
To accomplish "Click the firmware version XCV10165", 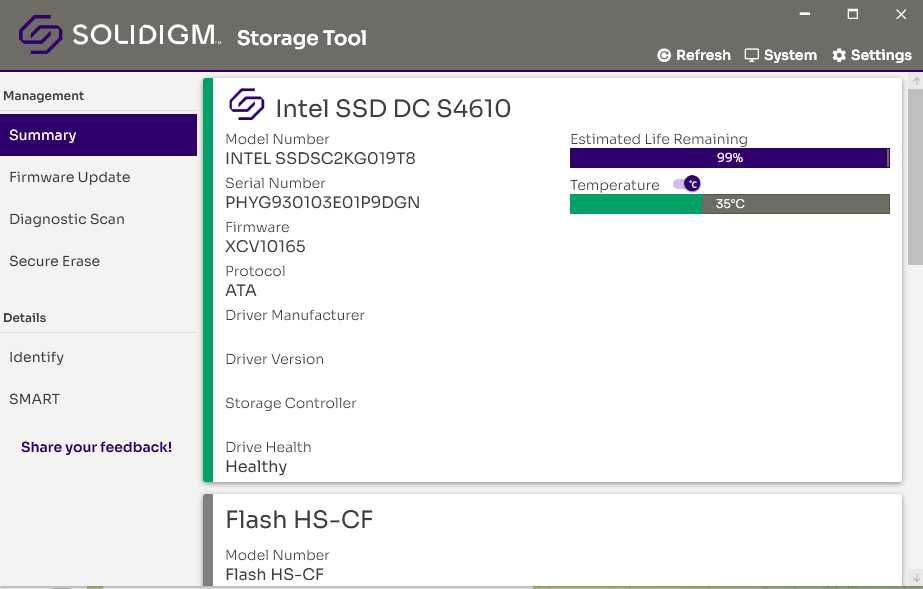I will [265, 247].
